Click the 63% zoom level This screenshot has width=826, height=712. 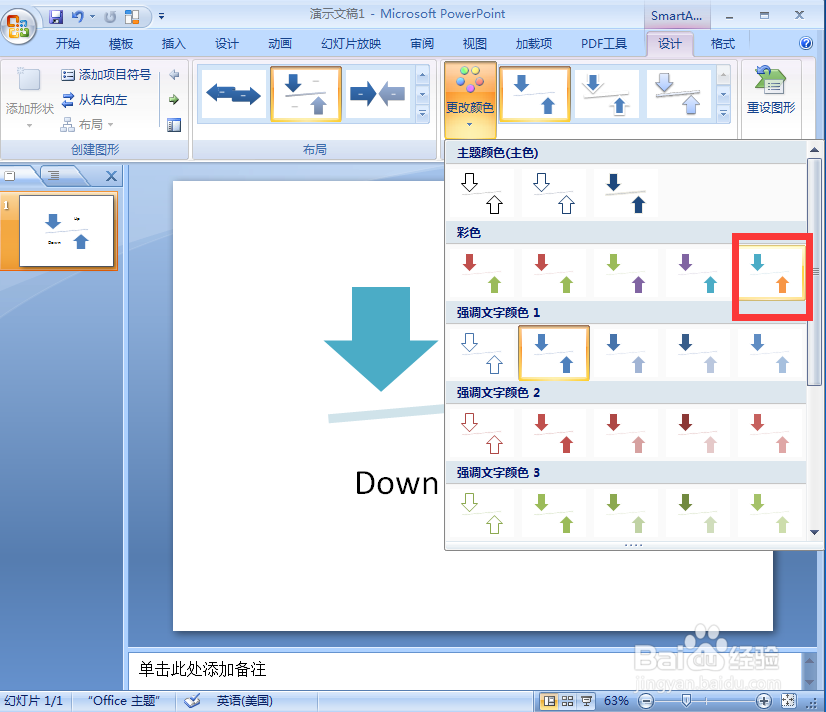click(x=616, y=701)
